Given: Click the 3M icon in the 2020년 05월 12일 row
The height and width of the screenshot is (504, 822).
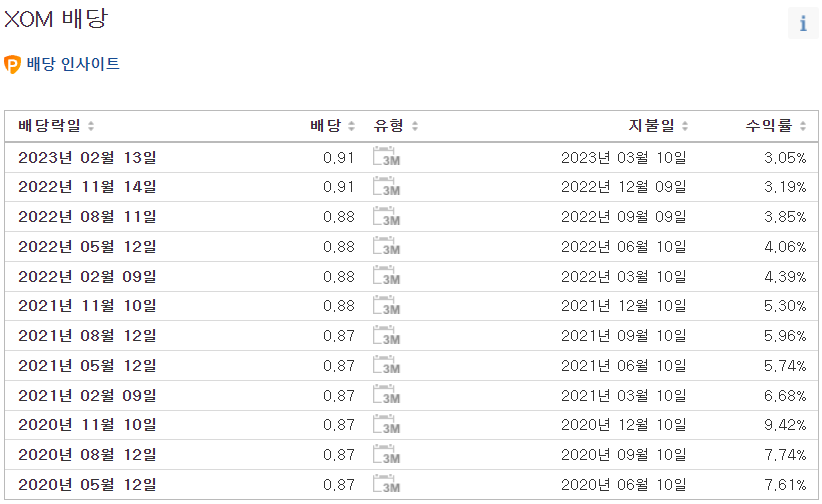Looking at the screenshot, I should (x=386, y=485).
